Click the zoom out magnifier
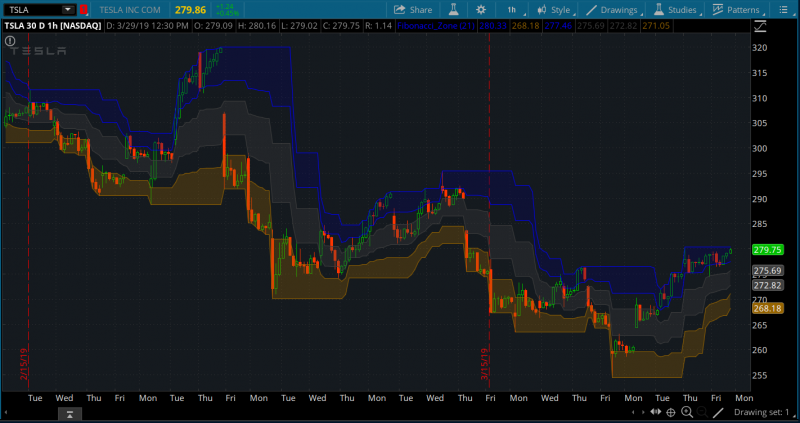This screenshot has width=800, height=423. [702, 412]
